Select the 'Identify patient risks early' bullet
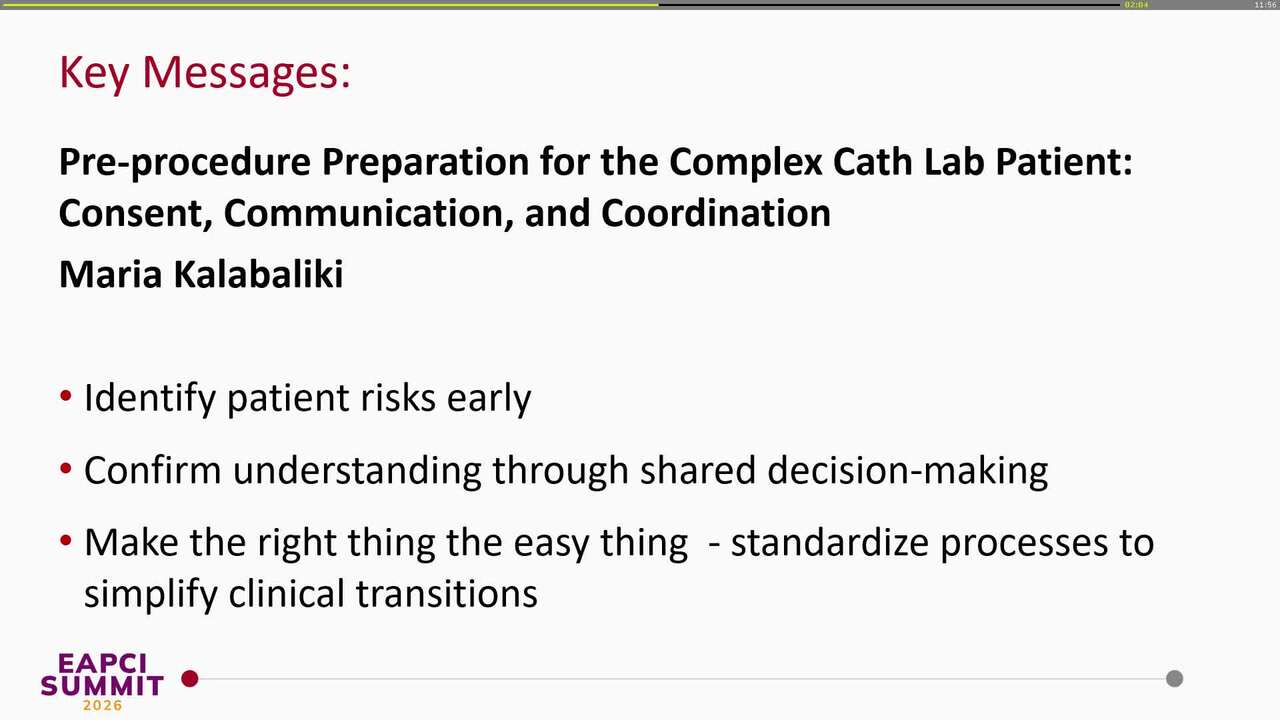1280x720 pixels. click(307, 398)
